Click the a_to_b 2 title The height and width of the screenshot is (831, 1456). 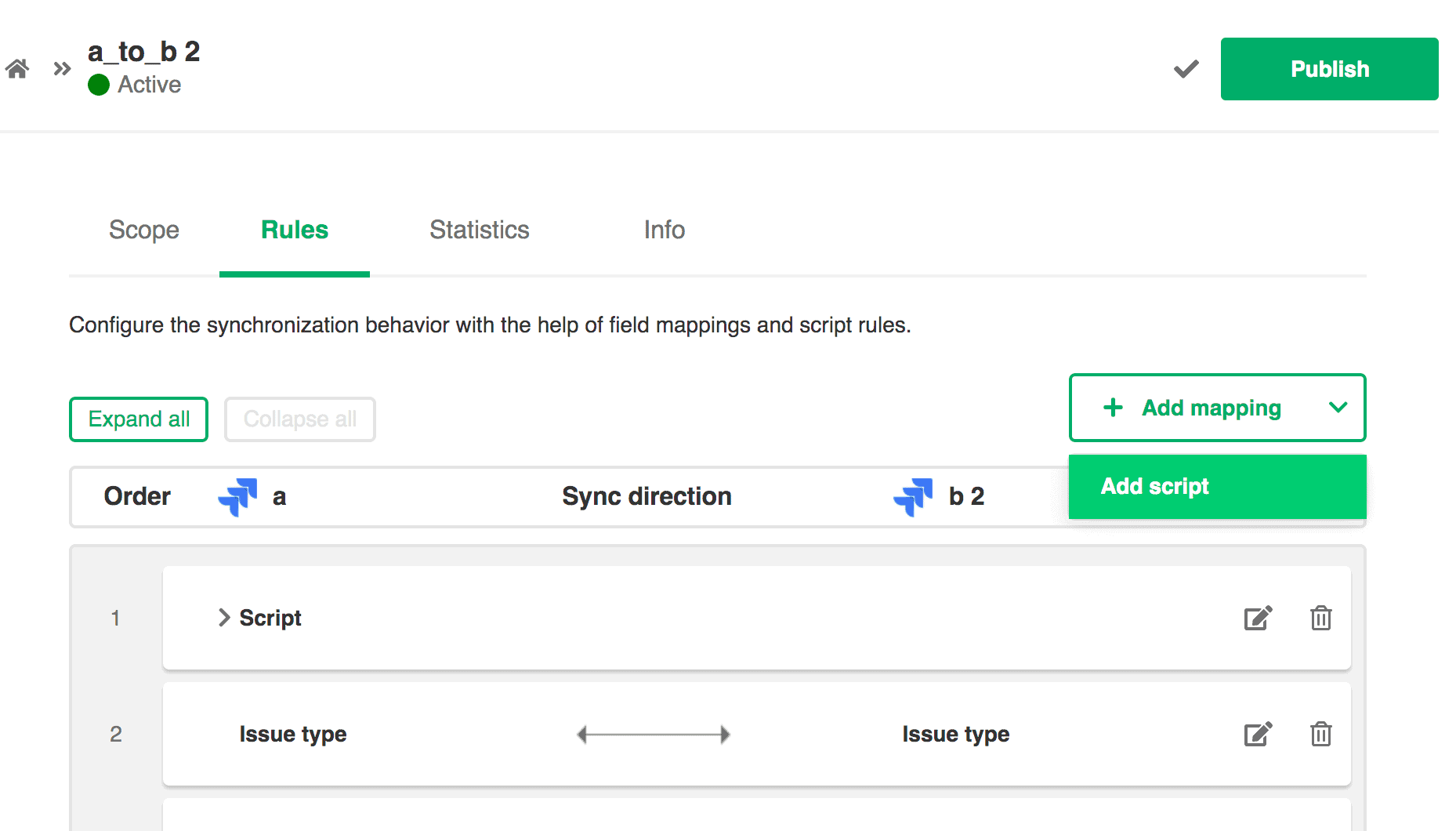click(144, 52)
